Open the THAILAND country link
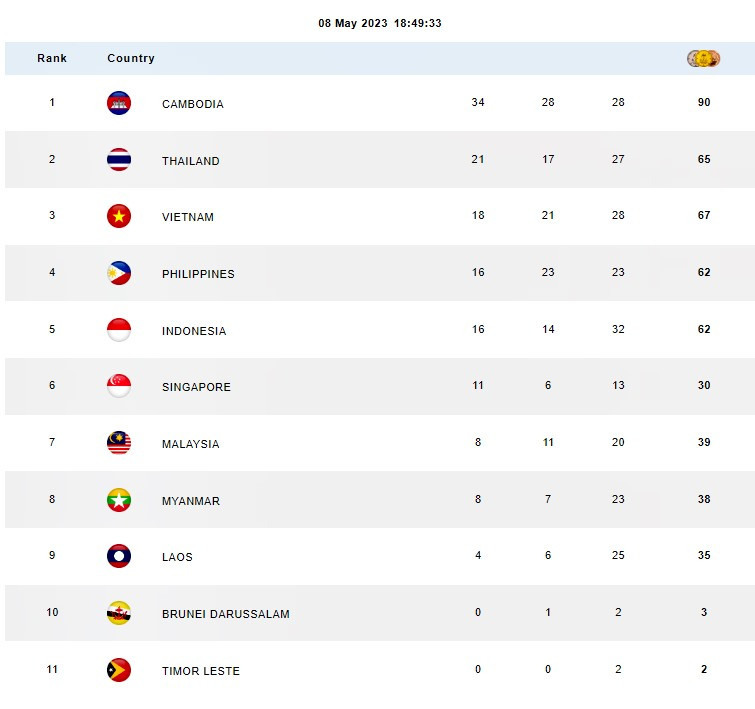Screen dimensions: 755x709 [191, 161]
